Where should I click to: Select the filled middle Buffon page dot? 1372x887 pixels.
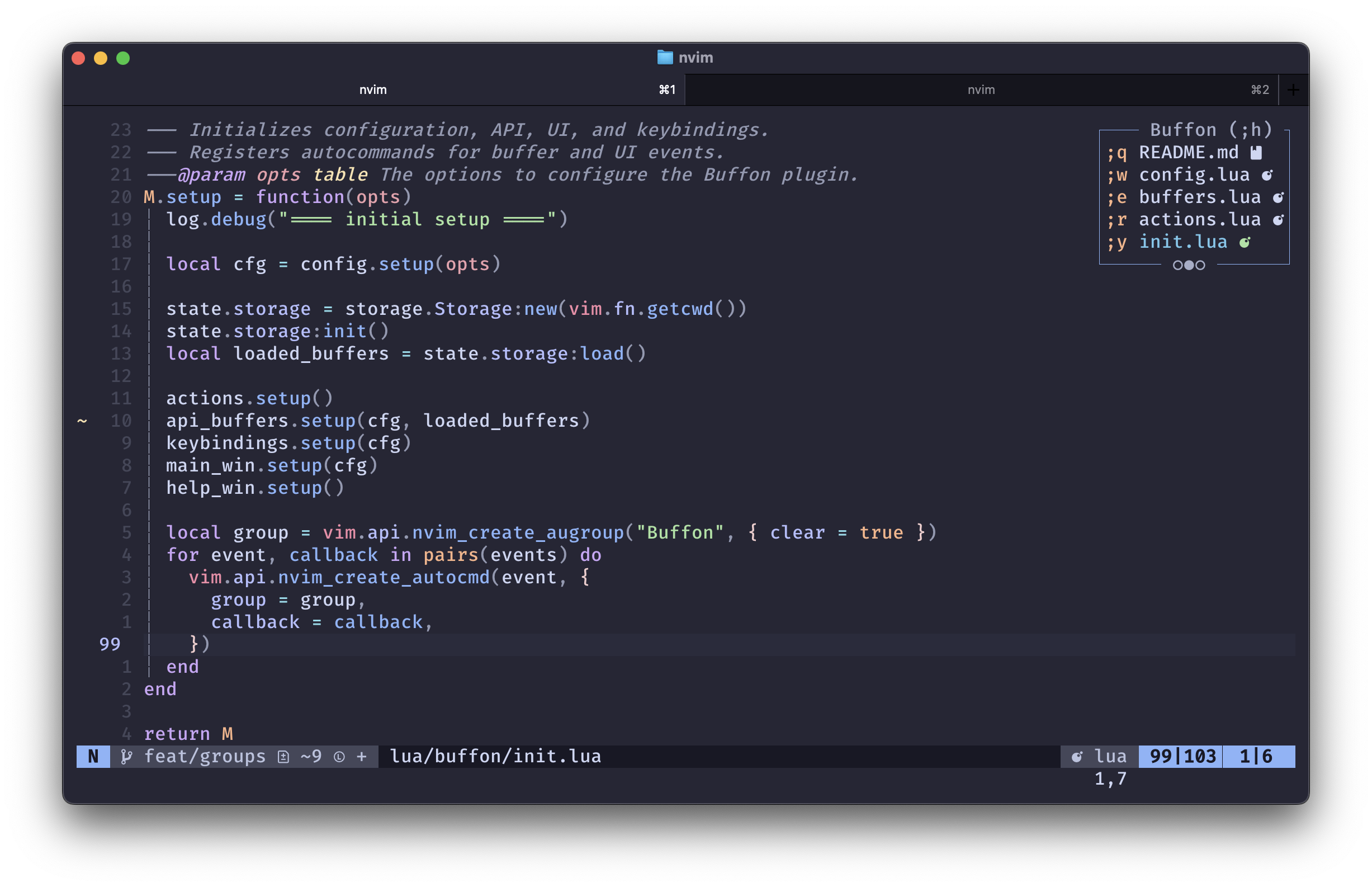click(1189, 265)
